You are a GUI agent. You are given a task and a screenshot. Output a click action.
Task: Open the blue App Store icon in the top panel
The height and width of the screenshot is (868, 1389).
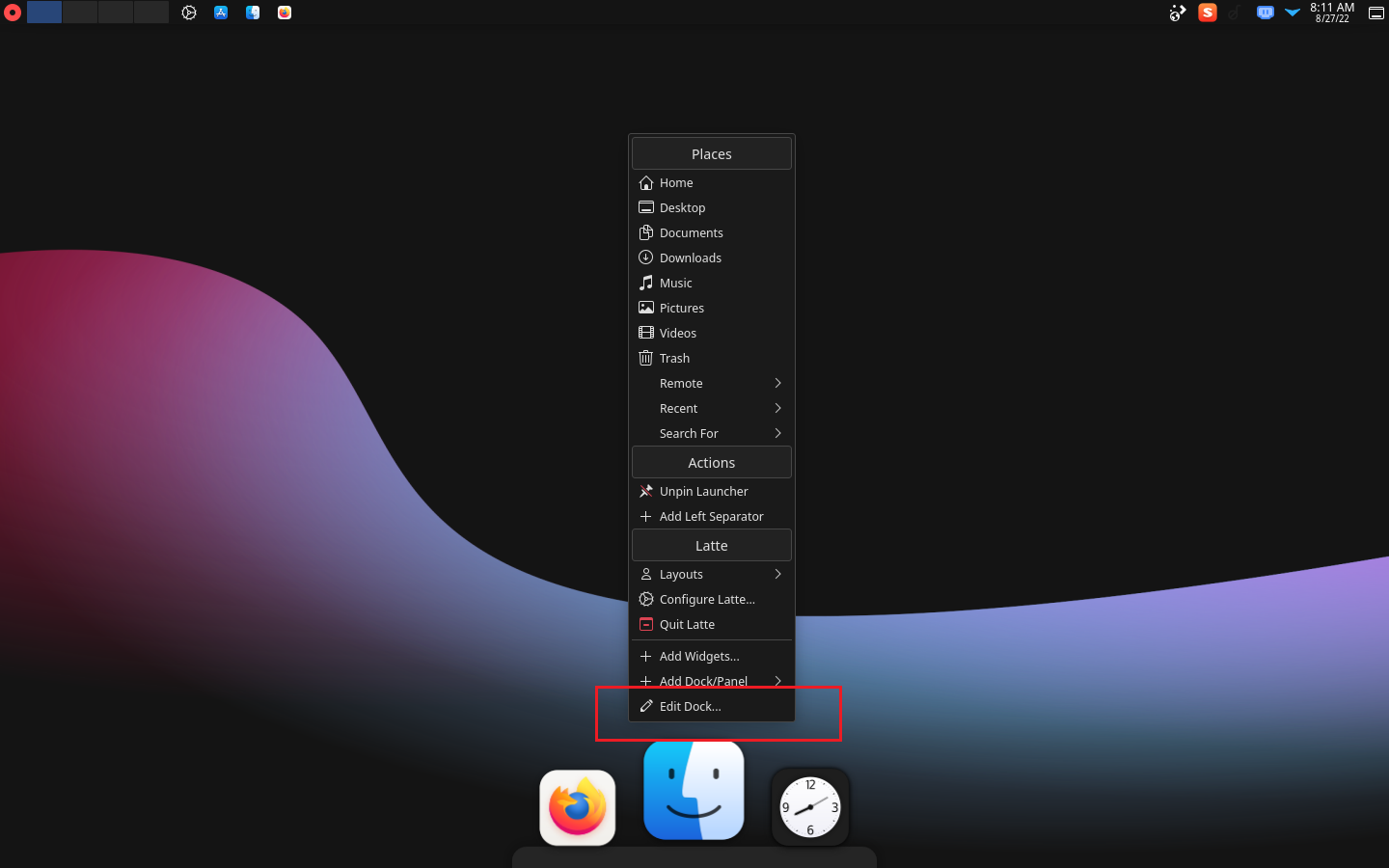pos(221,13)
